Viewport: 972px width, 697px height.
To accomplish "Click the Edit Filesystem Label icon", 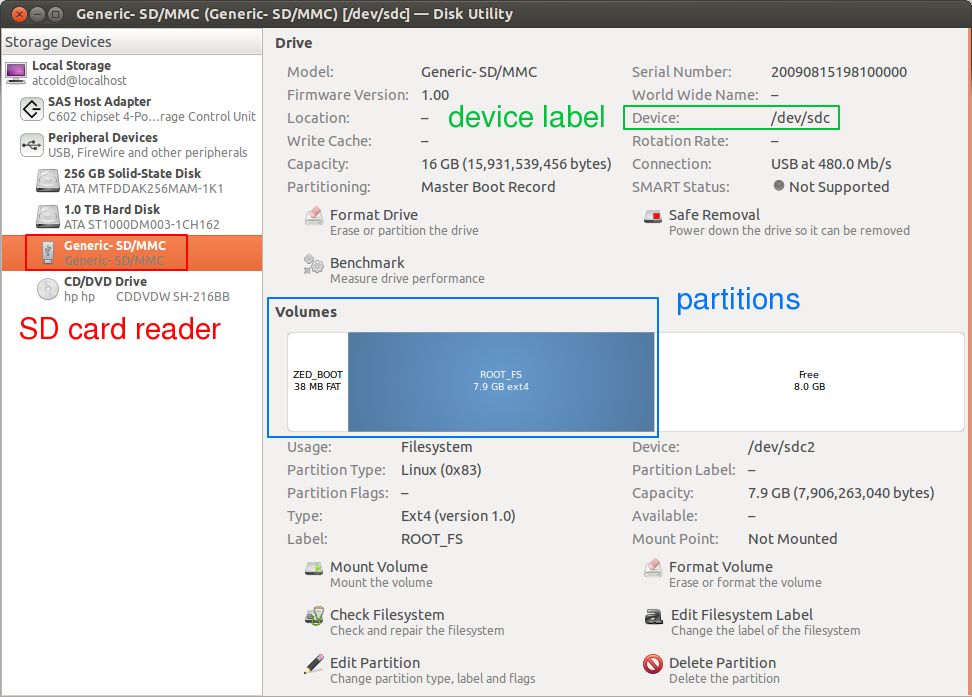I will tap(653, 616).
